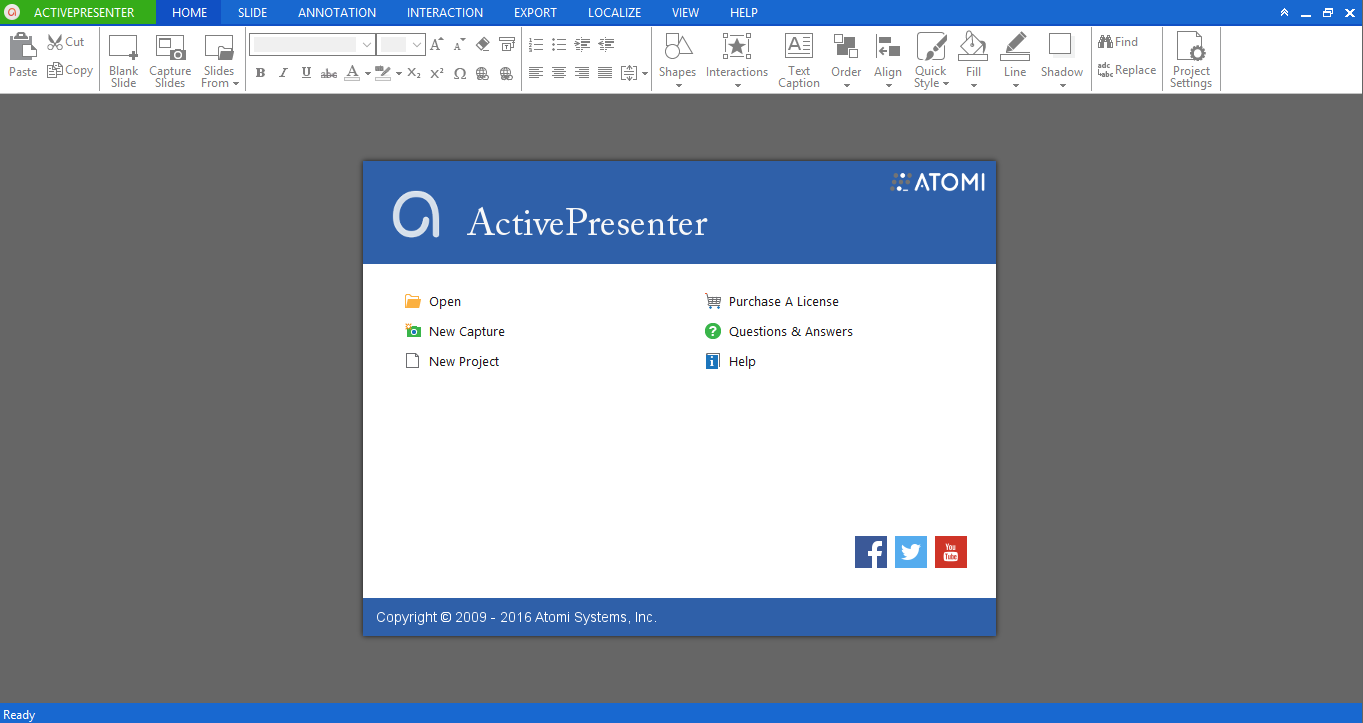Click Purchase A License

click(772, 302)
